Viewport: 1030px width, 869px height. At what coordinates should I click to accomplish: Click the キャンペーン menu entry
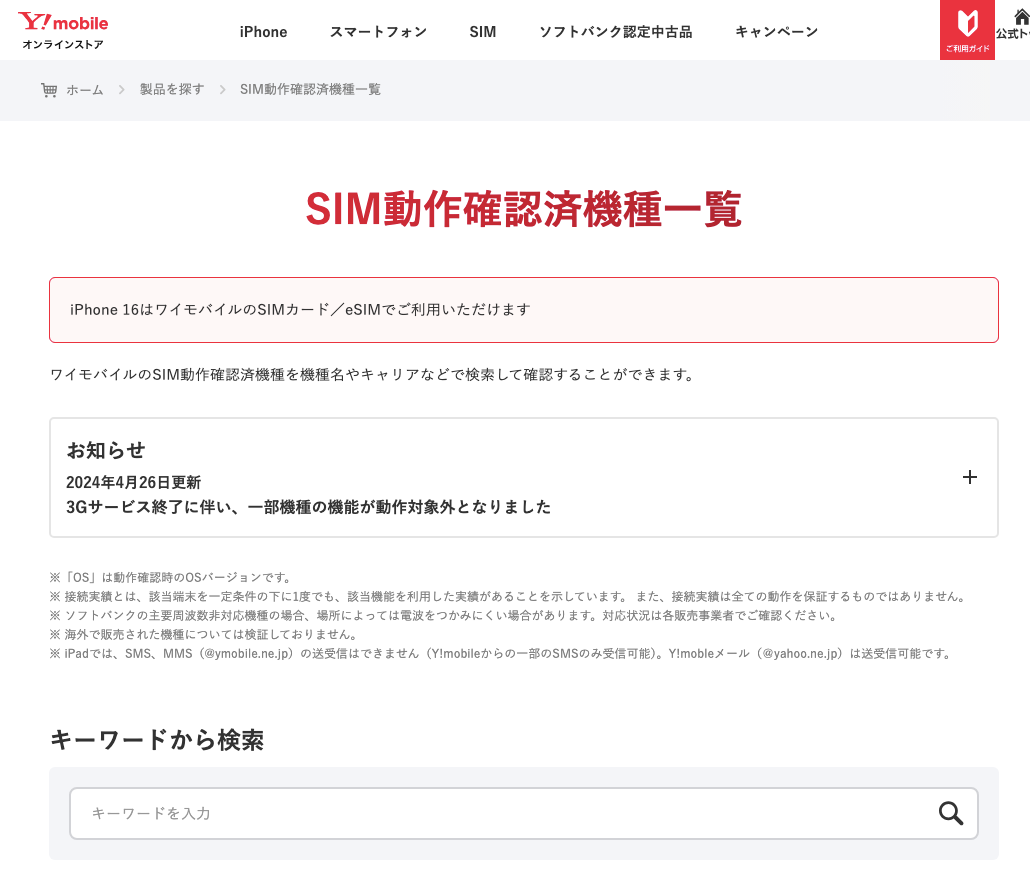point(776,31)
